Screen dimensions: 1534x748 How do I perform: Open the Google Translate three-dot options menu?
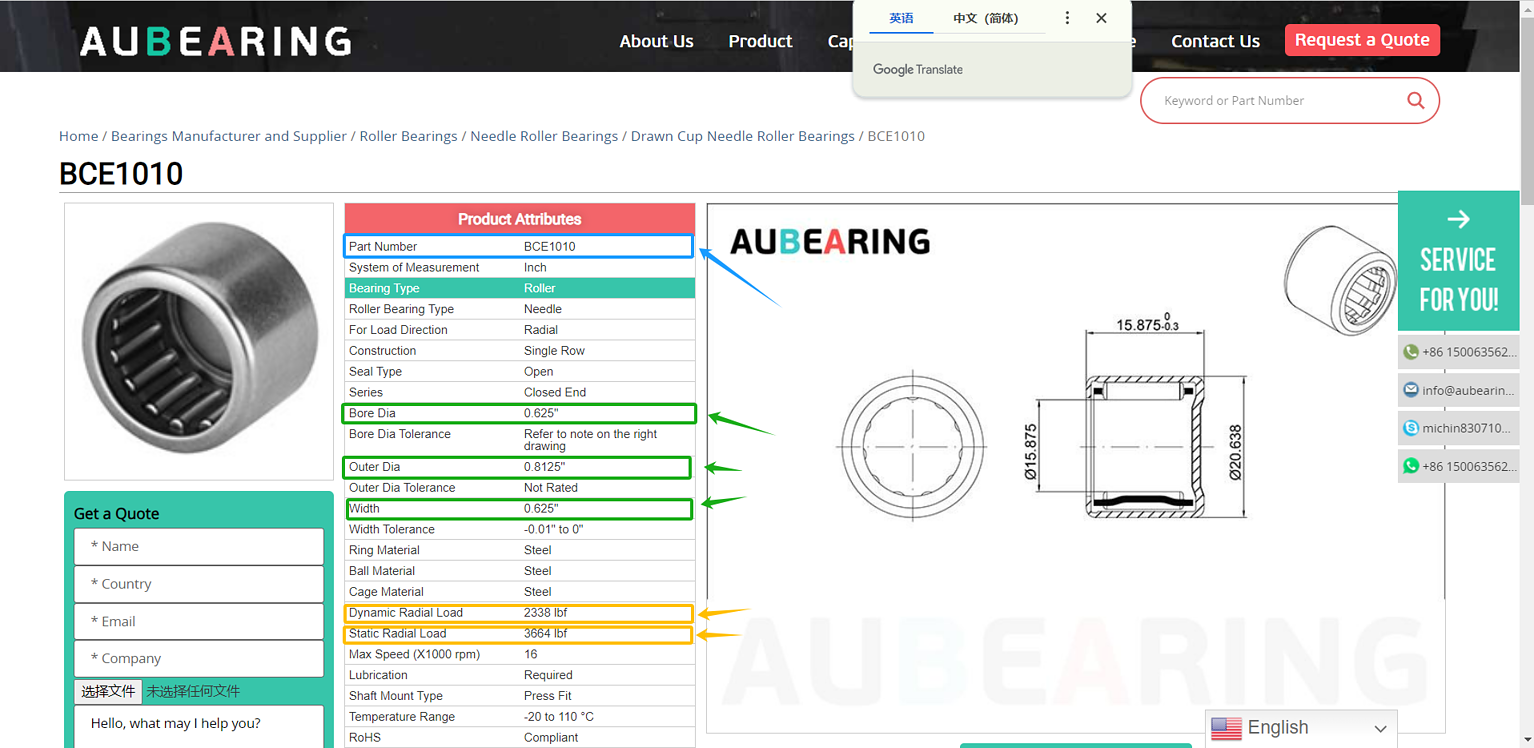[x=1066, y=17]
